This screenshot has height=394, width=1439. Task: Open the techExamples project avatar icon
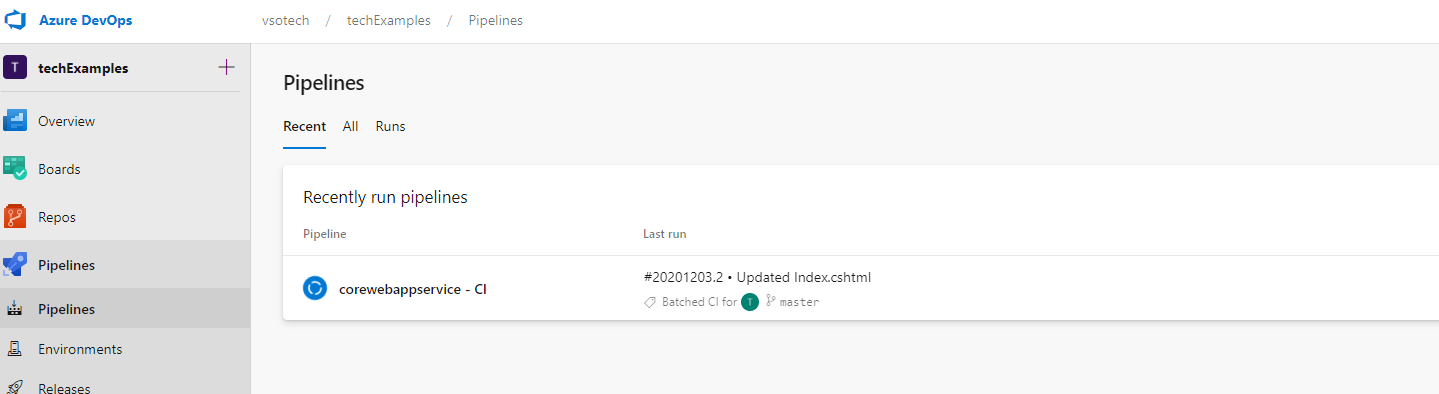[x=15, y=68]
